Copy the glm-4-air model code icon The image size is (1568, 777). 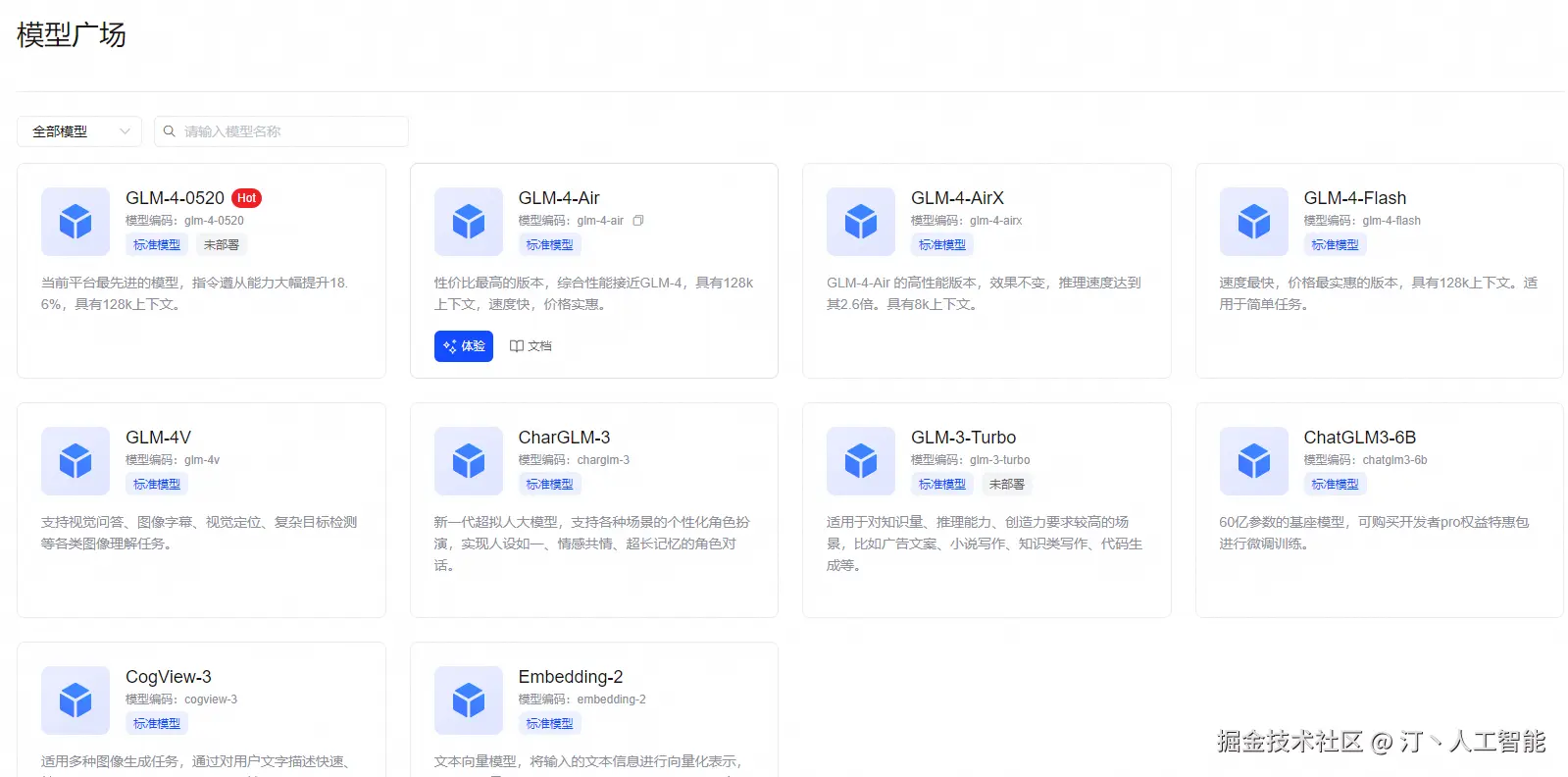638,221
